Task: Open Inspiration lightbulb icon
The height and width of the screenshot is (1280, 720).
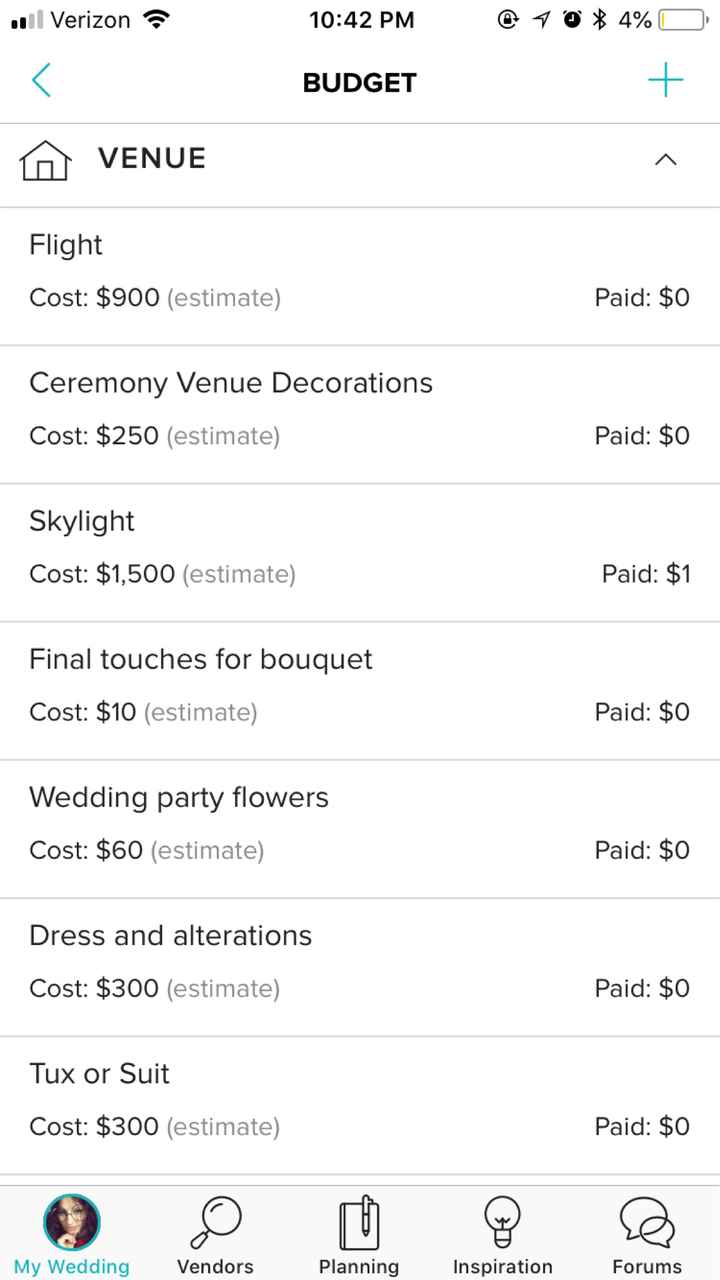Action: click(502, 1222)
